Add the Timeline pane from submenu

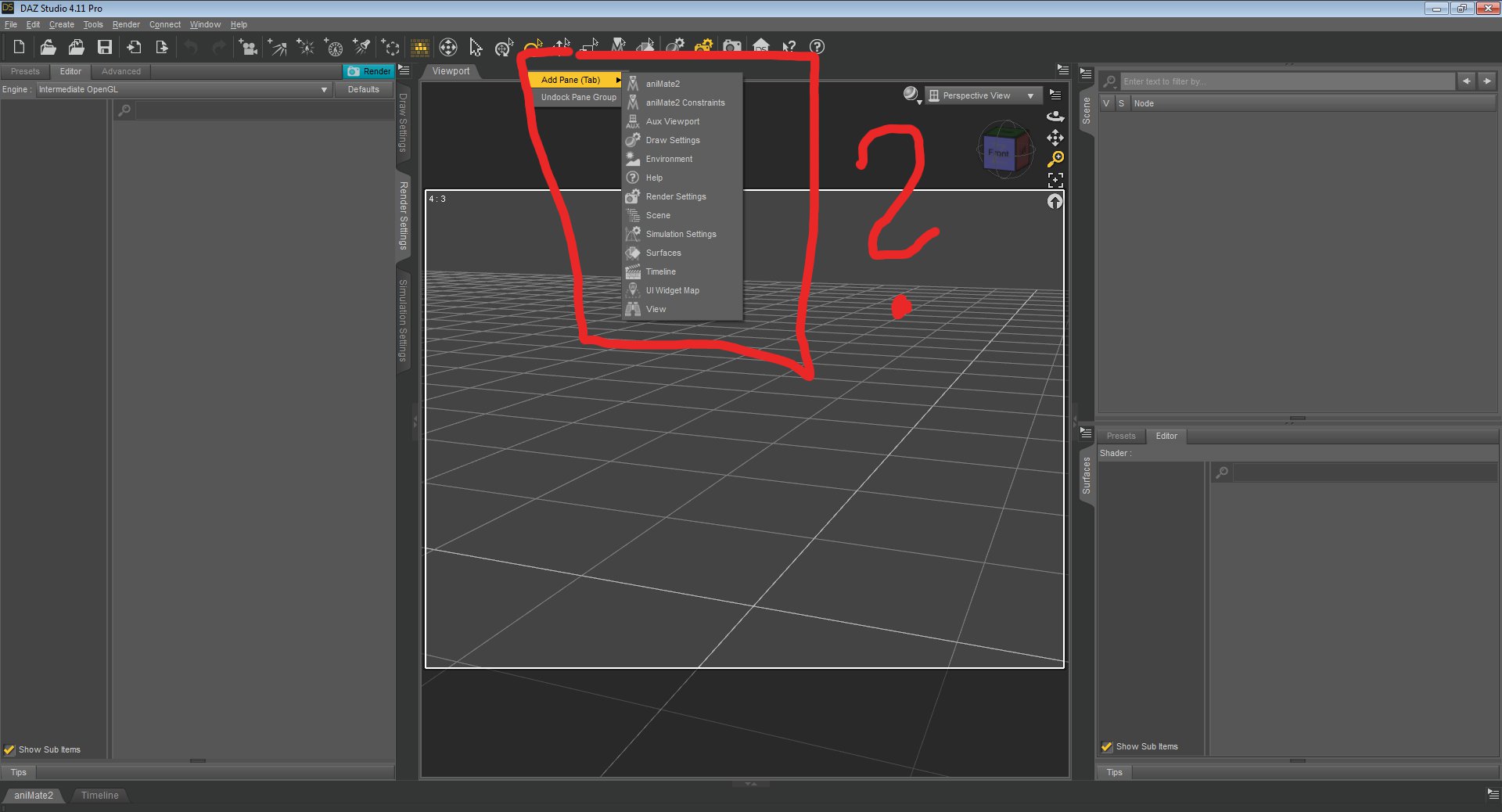click(x=682, y=271)
